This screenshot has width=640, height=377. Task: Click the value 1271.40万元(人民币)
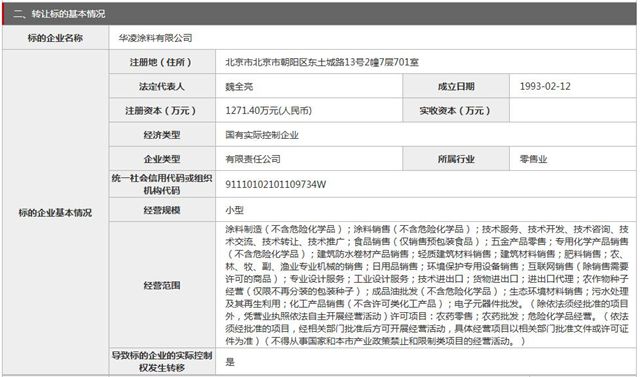269,111
